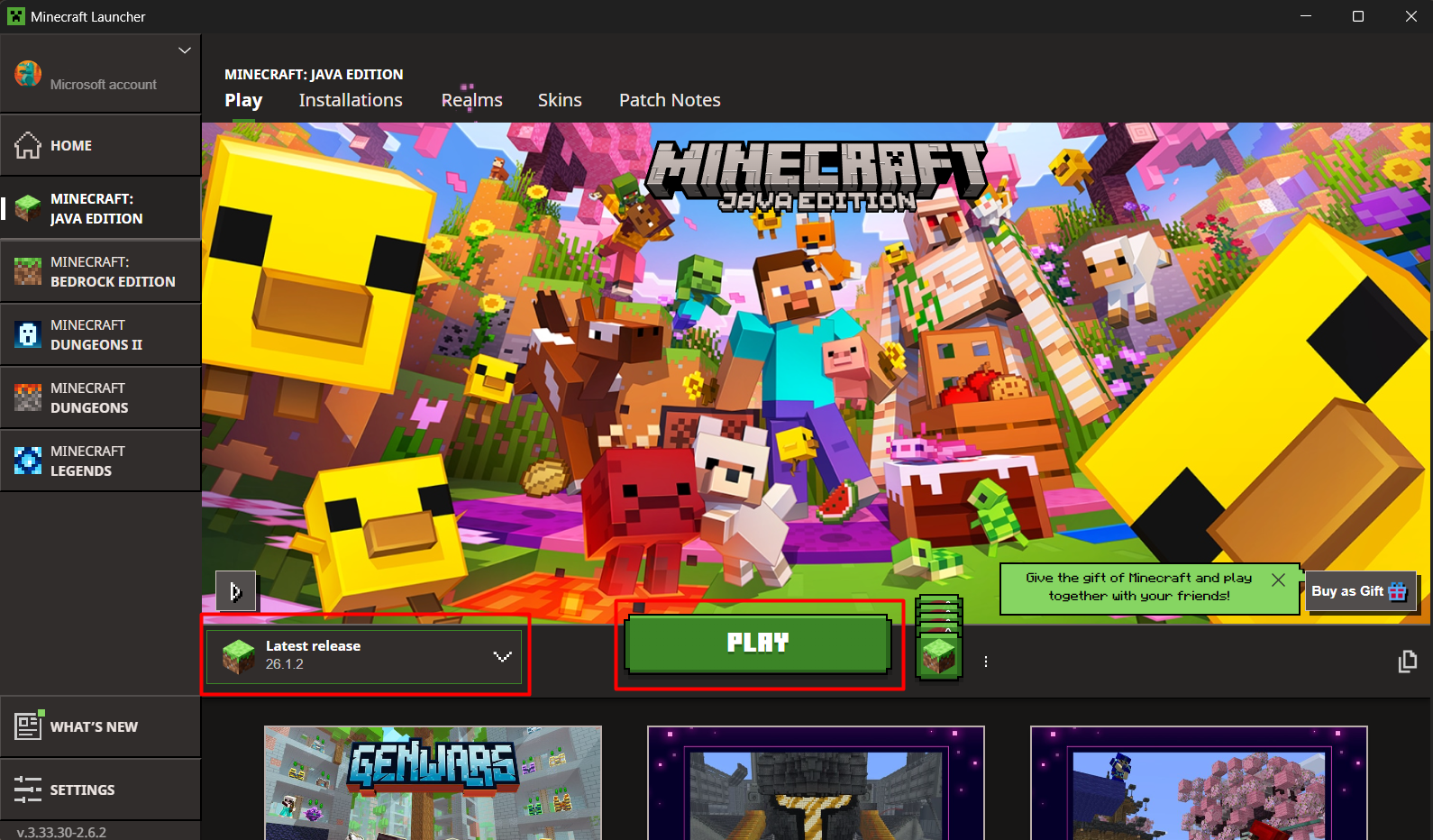Click the Minecraft Java Edition logo banner
Screen dimensions: 1433x840
click(x=817, y=177)
